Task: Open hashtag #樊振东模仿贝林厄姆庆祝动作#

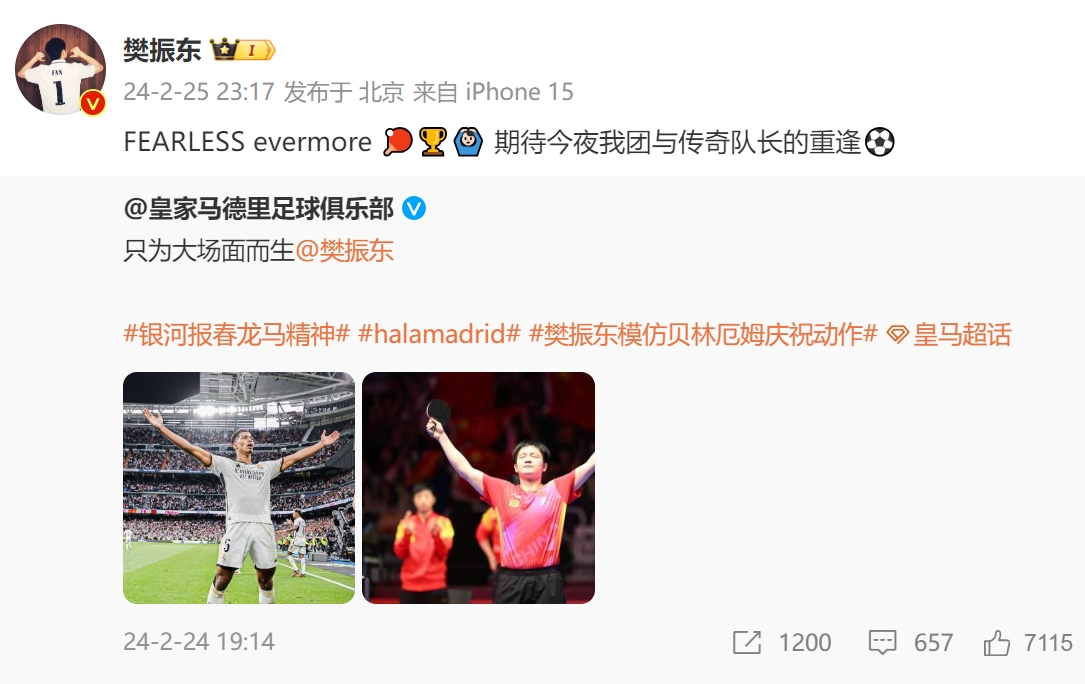Action: 703,334
